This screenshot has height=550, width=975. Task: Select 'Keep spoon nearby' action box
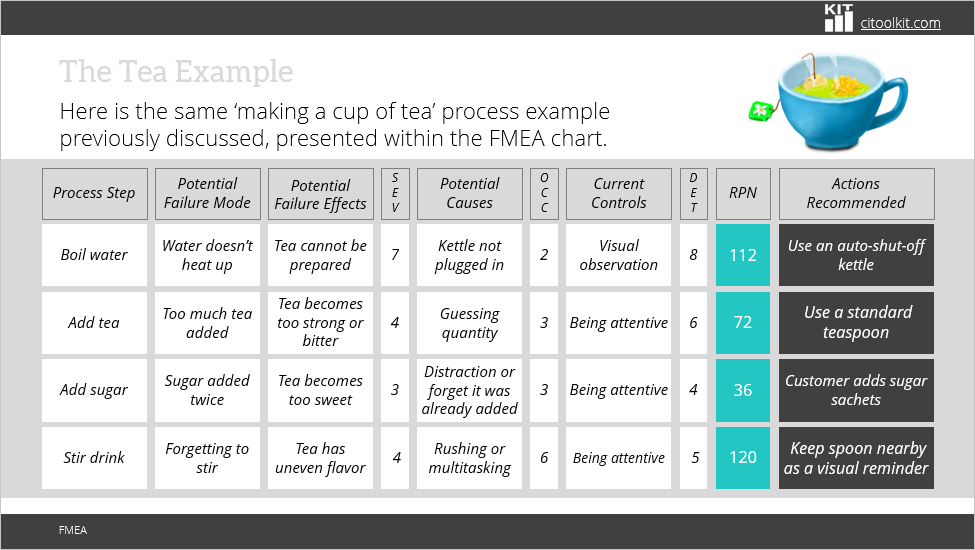(x=856, y=458)
